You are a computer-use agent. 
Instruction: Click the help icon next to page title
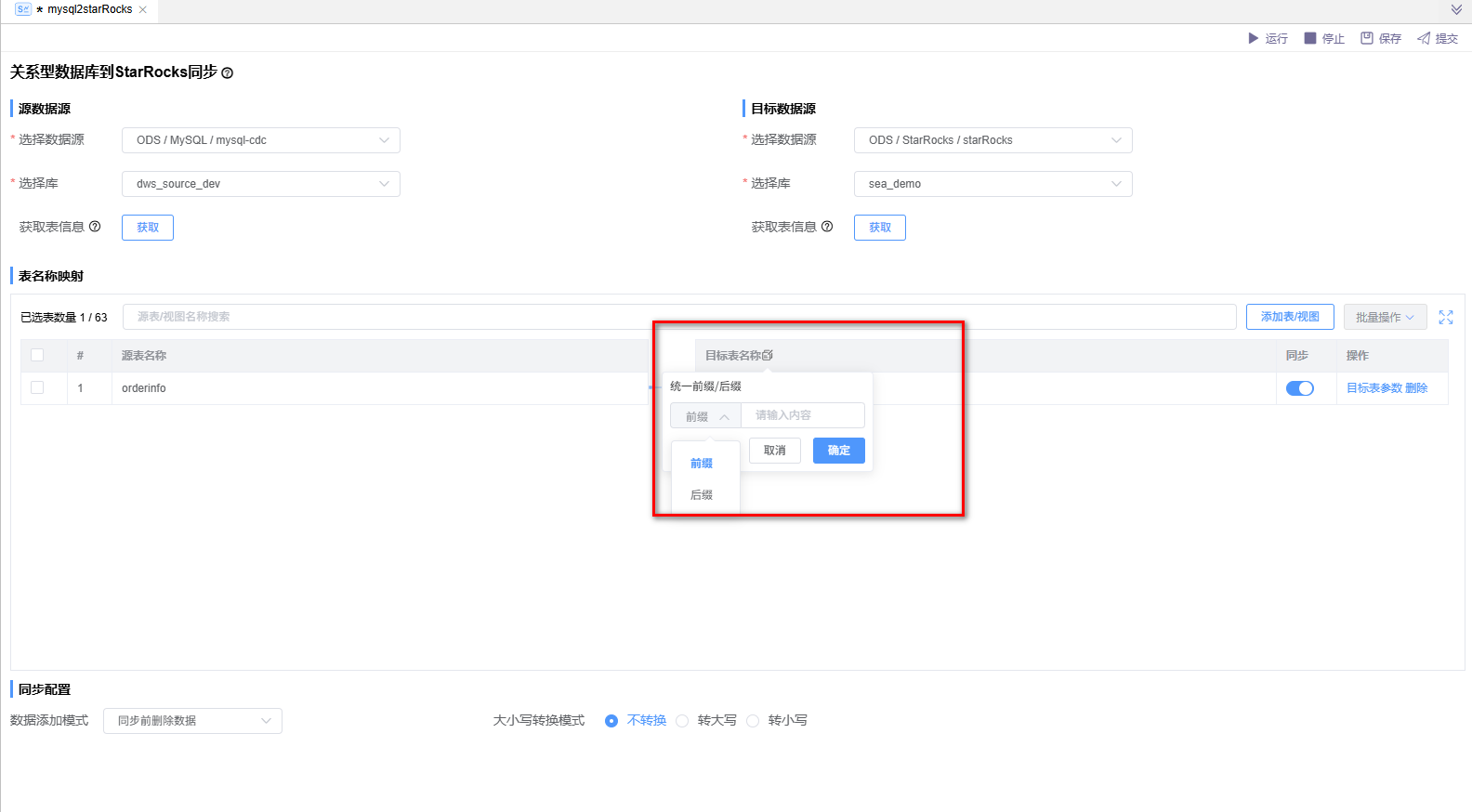[228, 73]
